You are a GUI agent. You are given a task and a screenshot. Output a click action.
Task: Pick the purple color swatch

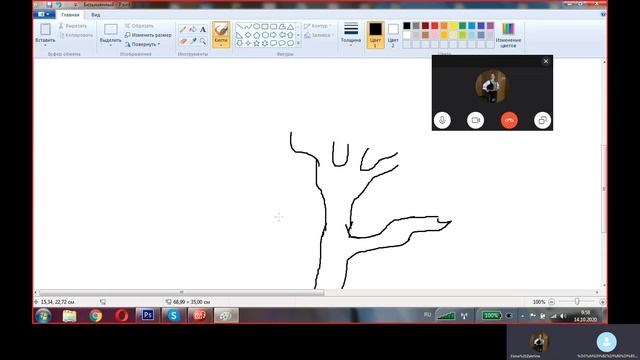(x=490, y=26)
